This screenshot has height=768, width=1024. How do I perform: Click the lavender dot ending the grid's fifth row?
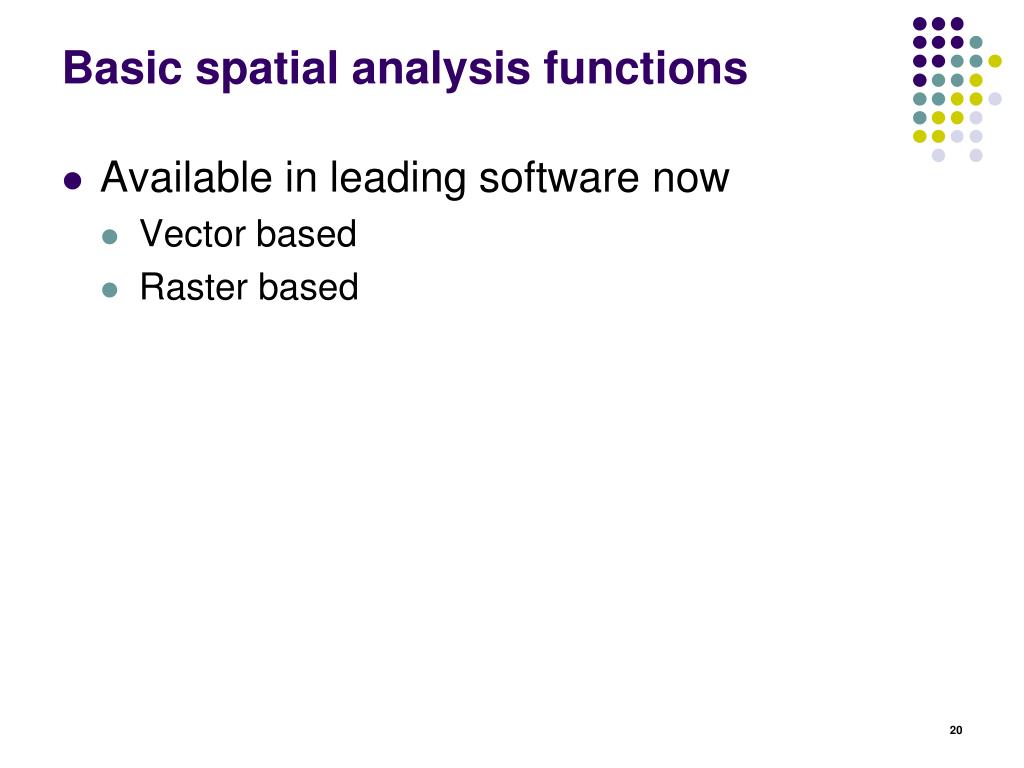point(995,98)
